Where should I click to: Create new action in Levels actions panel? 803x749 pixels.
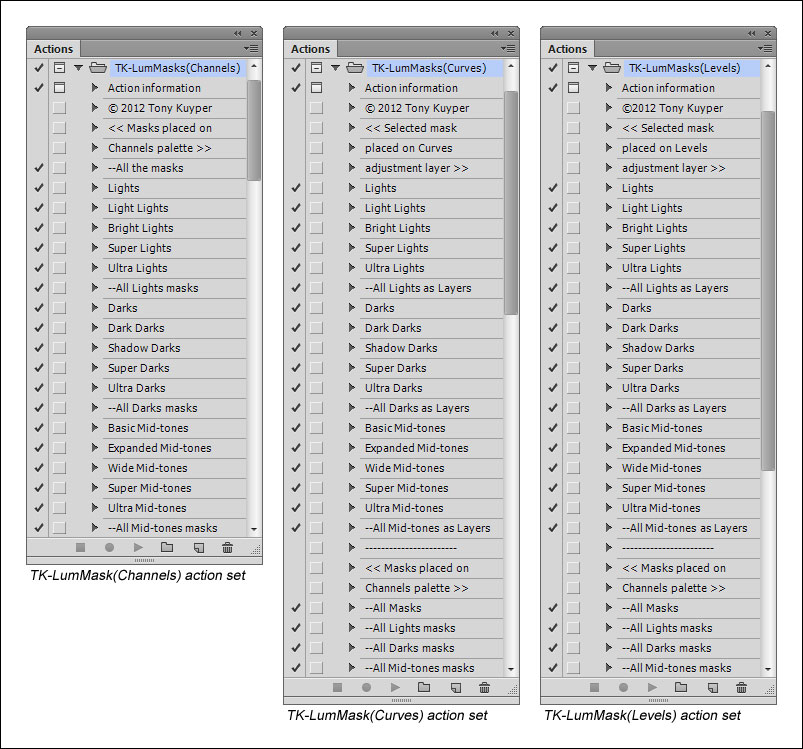(713, 688)
